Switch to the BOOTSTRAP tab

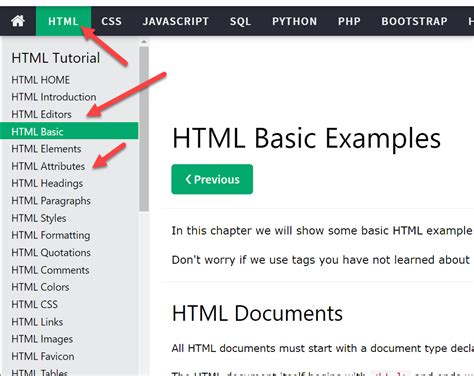[x=414, y=21]
